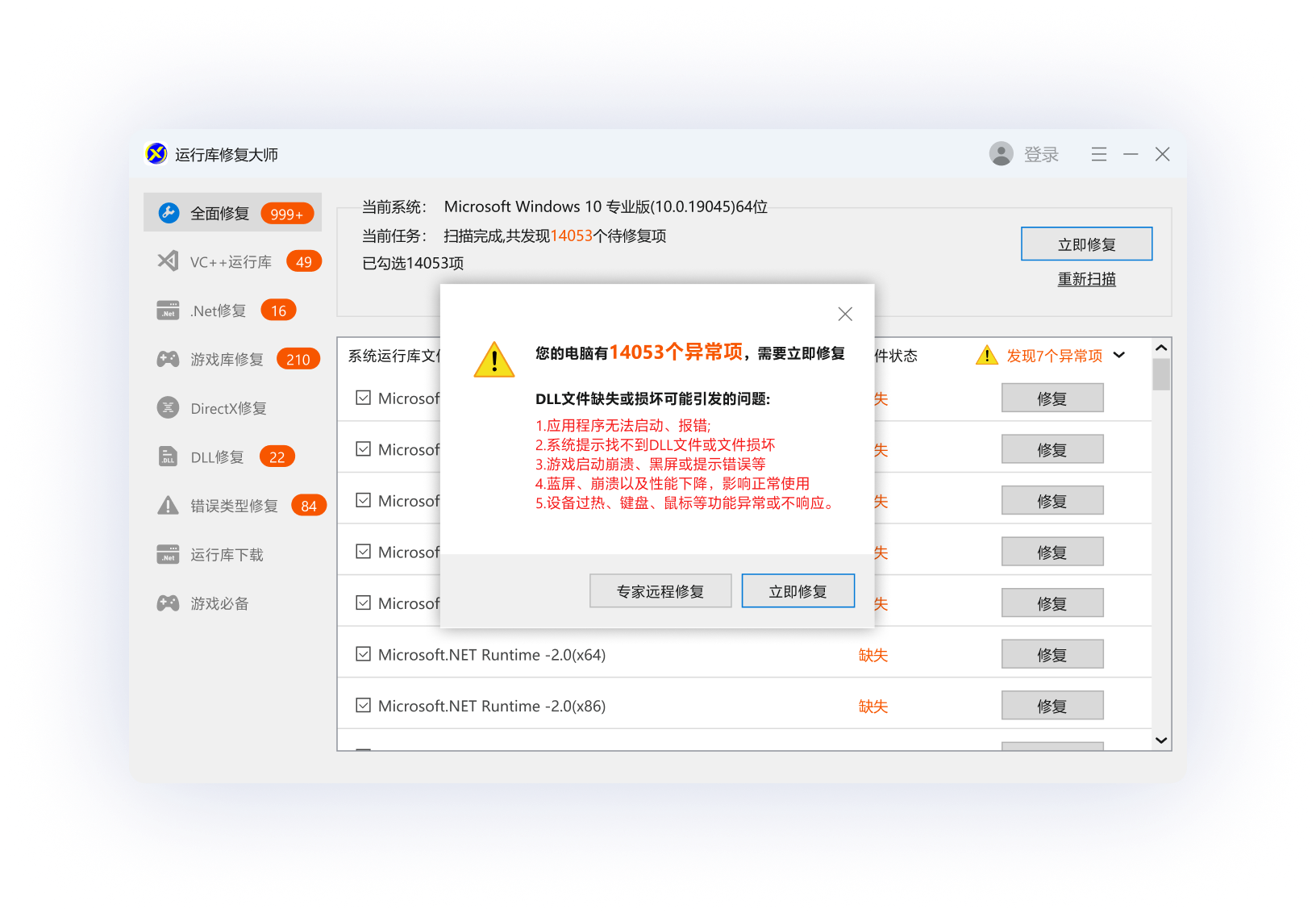Click the 重新扫描 link

[x=1086, y=279]
